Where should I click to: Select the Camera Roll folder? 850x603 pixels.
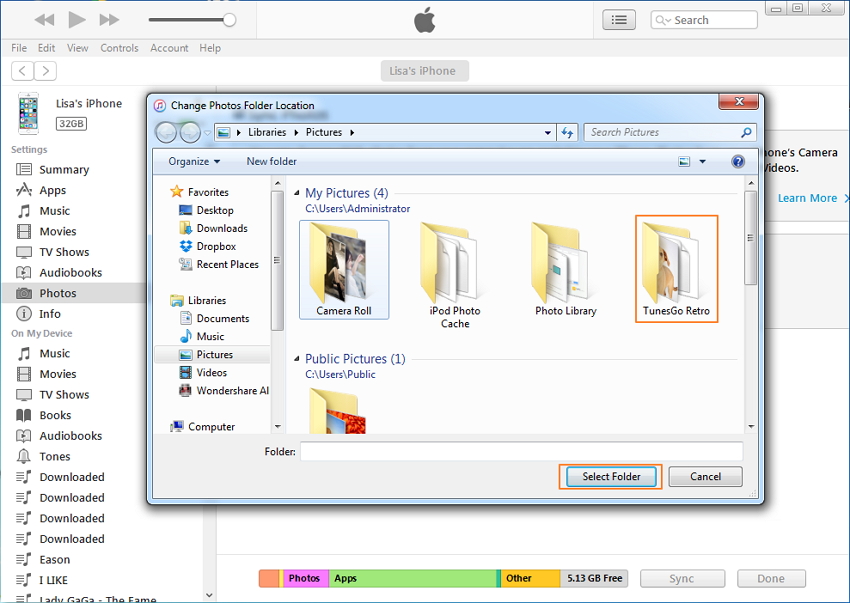point(343,268)
